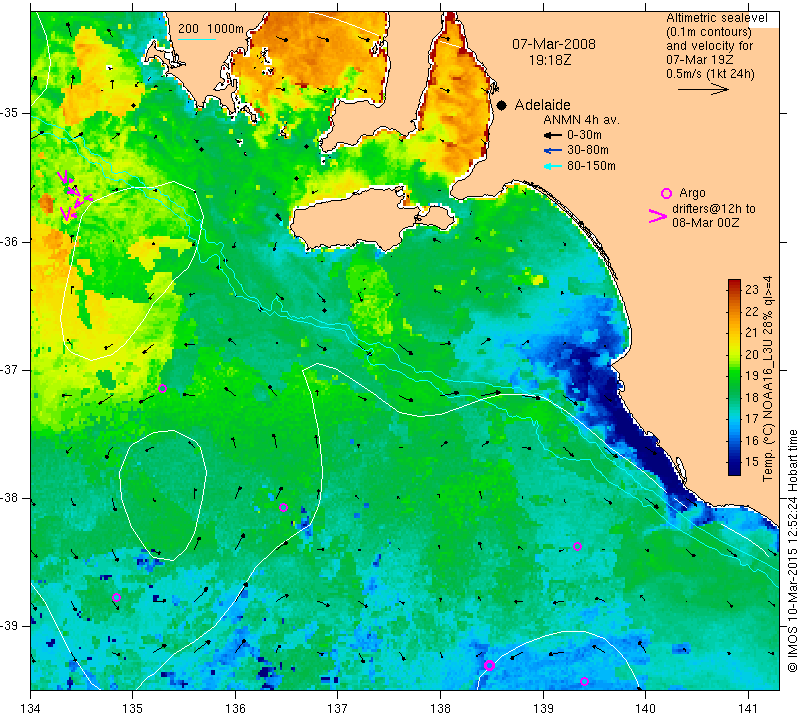Viewport: 800px width, 720px height.
Task: Click longitude label 136
Action: [235, 708]
